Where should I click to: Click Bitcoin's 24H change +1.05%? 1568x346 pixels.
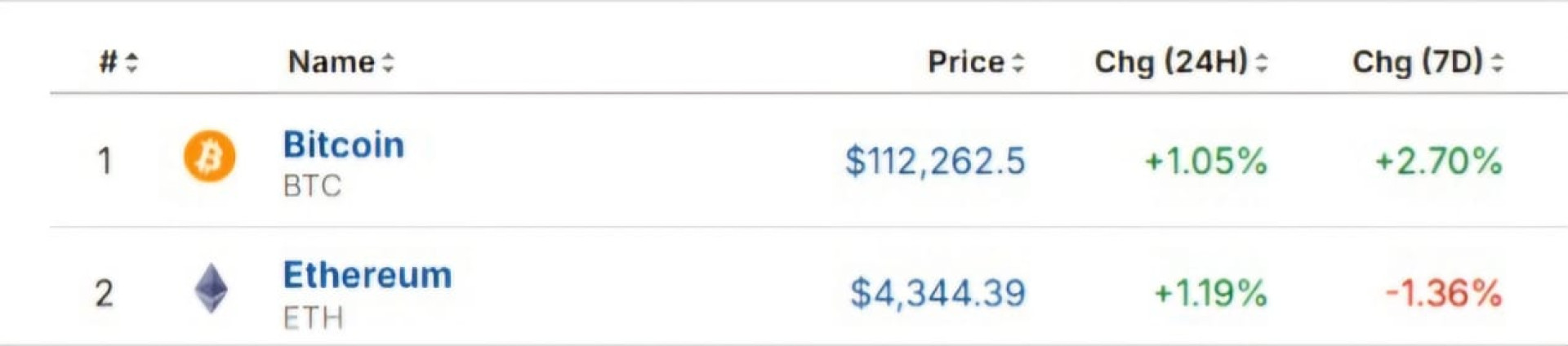(1205, 161)
